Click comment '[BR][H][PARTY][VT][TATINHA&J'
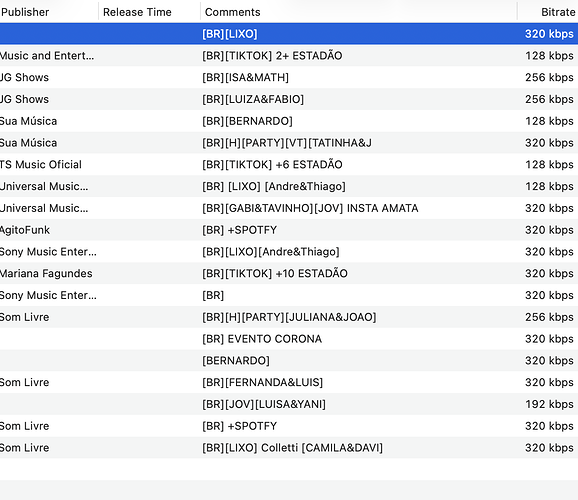Image resolution: width=578 pixels, height=500 pixels. point(287,143)
